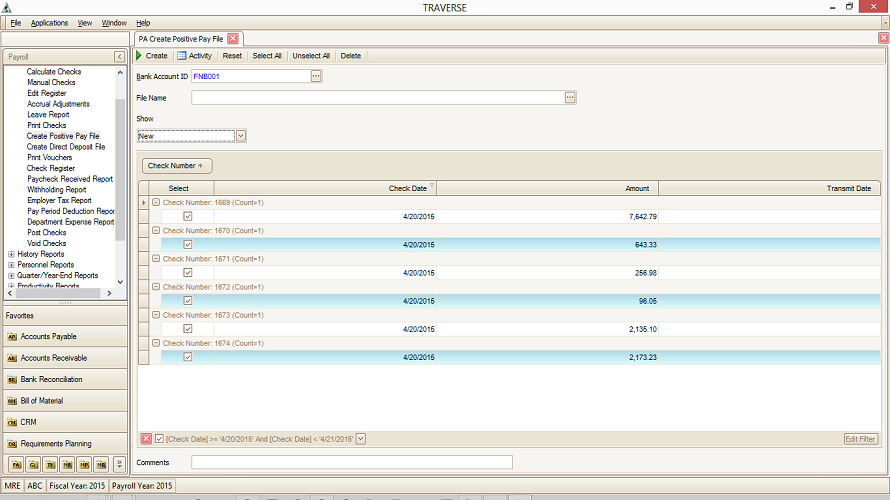Collapse the Payroll navigation panel arrow
The height and width of the screenshot is (500, 890).
[x=120, y=57]
